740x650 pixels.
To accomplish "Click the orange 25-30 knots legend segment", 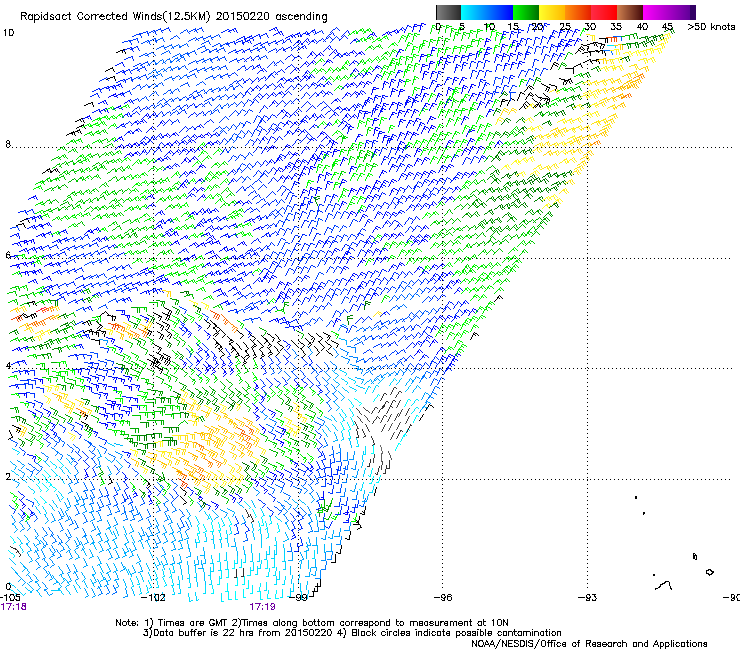I will [578, 12].
